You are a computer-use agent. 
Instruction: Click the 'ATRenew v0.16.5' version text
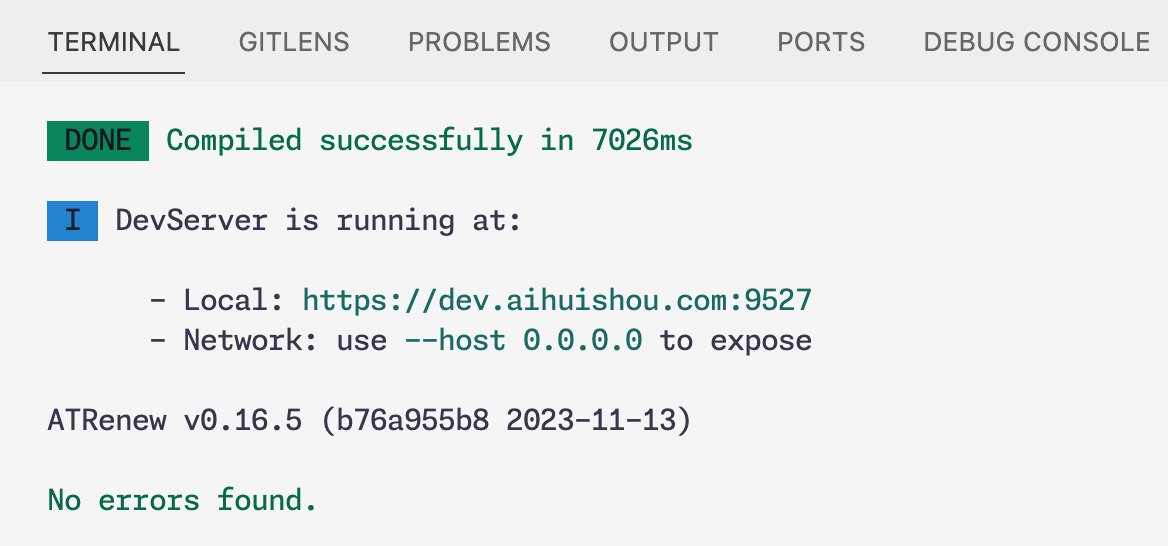pyautogui.click(x=174, y=421)
